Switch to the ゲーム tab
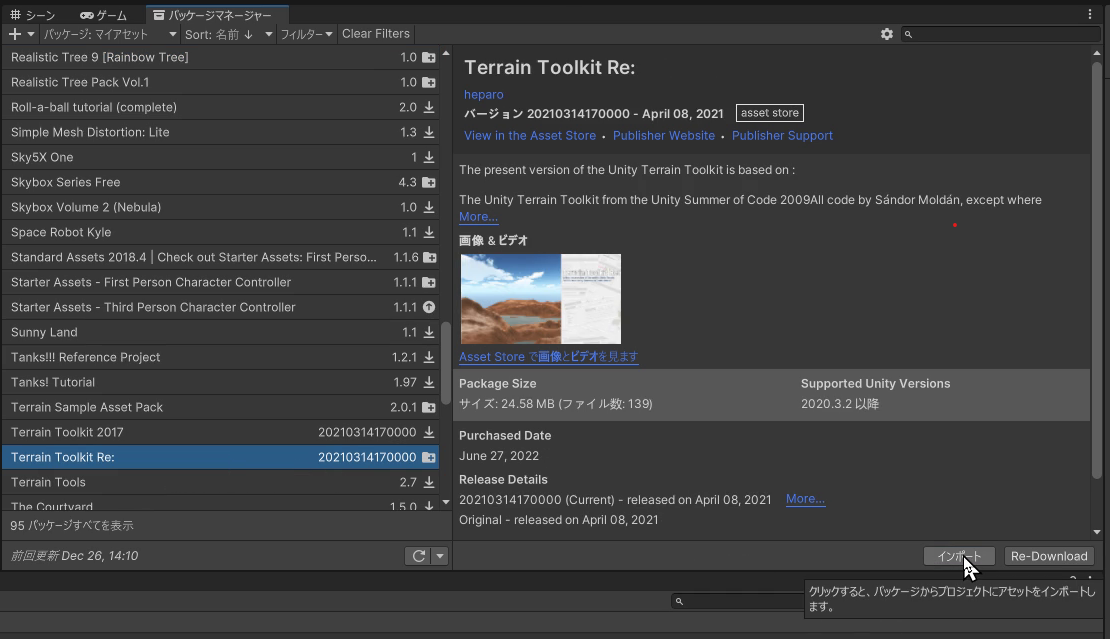 103,15
